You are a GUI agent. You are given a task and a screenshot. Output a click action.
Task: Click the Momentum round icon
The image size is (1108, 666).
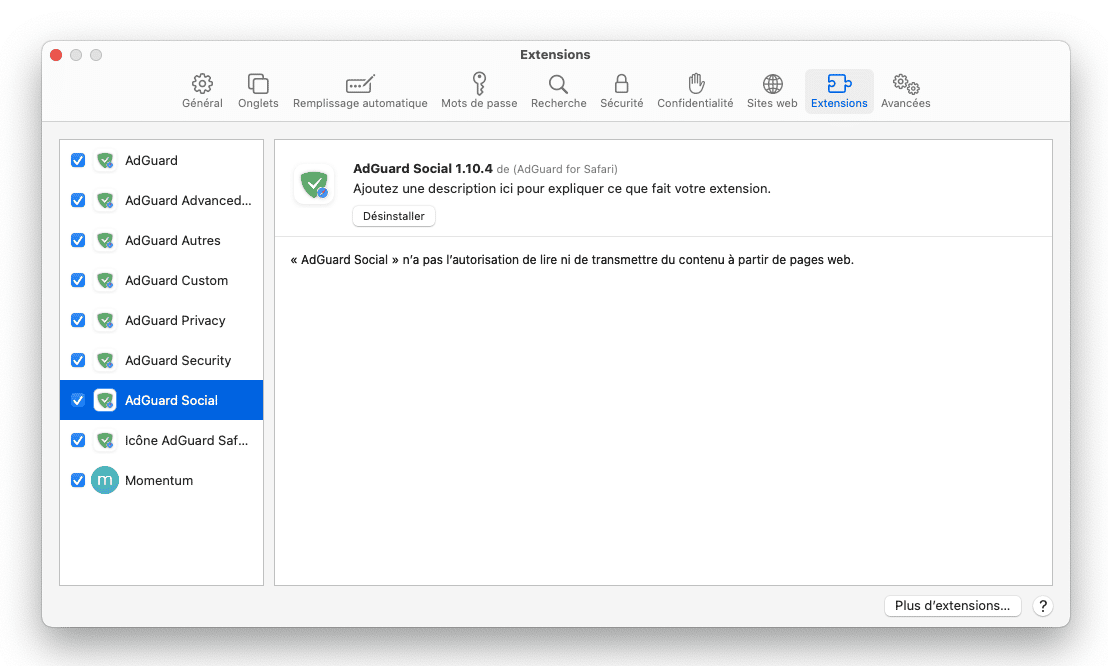coord(105,480)
